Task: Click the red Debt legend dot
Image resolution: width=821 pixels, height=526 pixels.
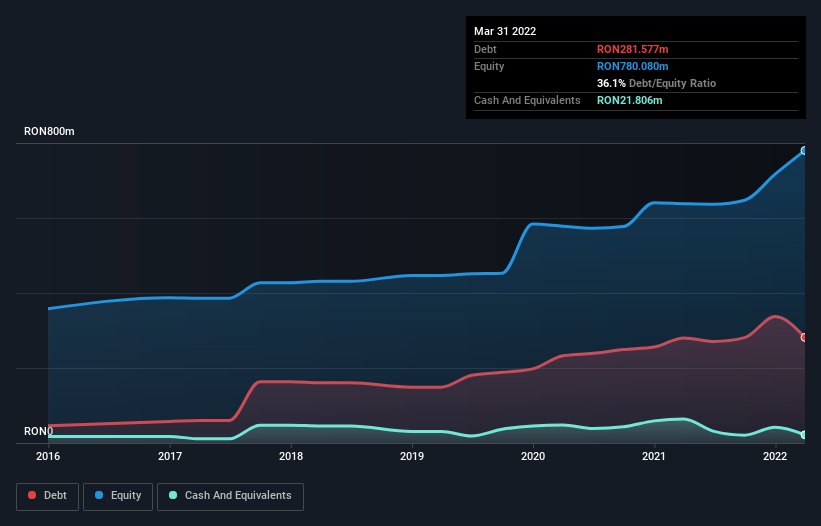Action: coord(32,495)
